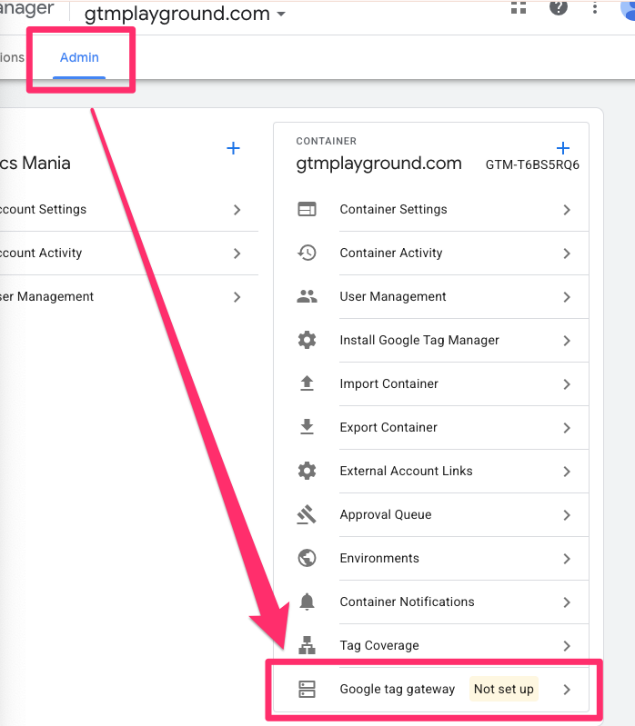Expand the External Account Links chevron
635x726 pixels.
(567, 471)
